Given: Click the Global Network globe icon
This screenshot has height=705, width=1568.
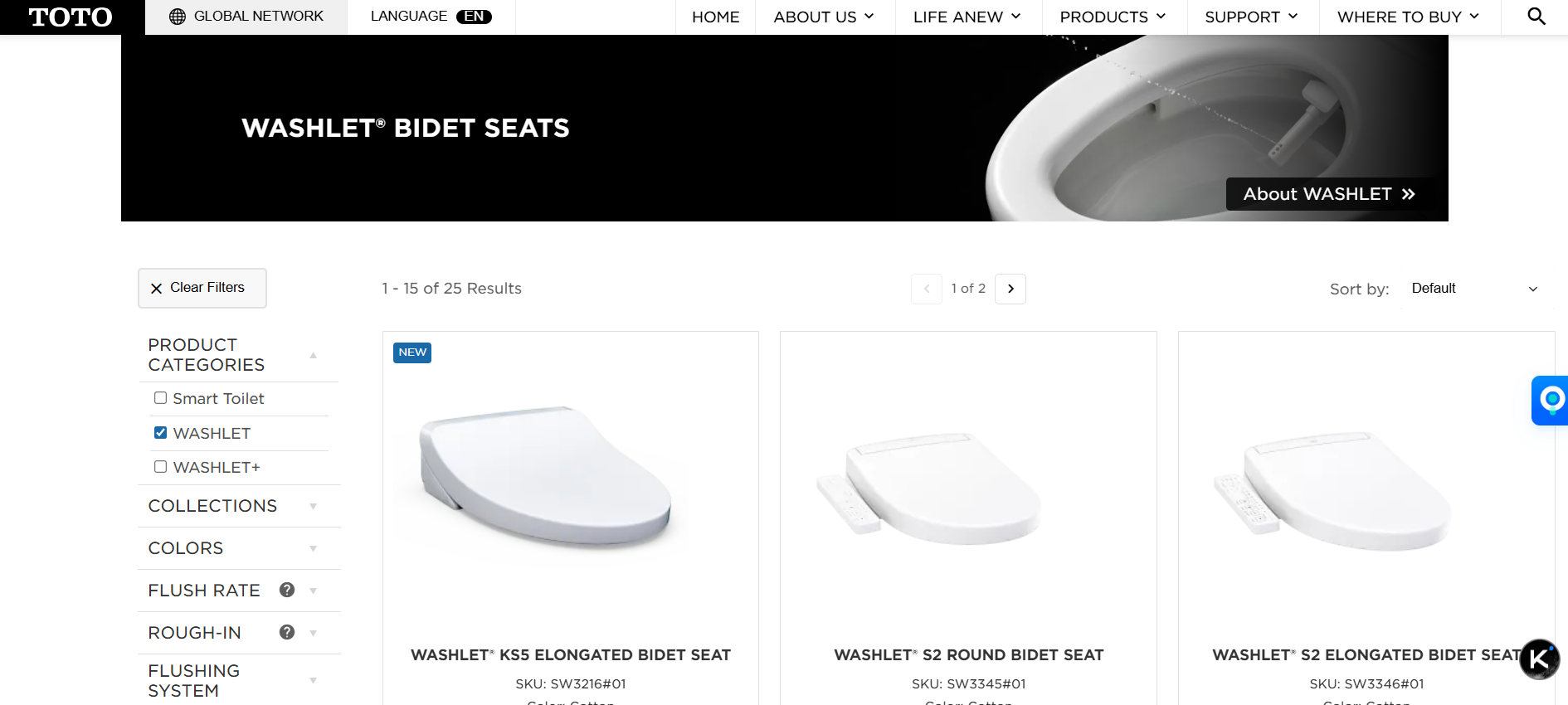Looking at the screenshot, I should (x=177, y=17).
